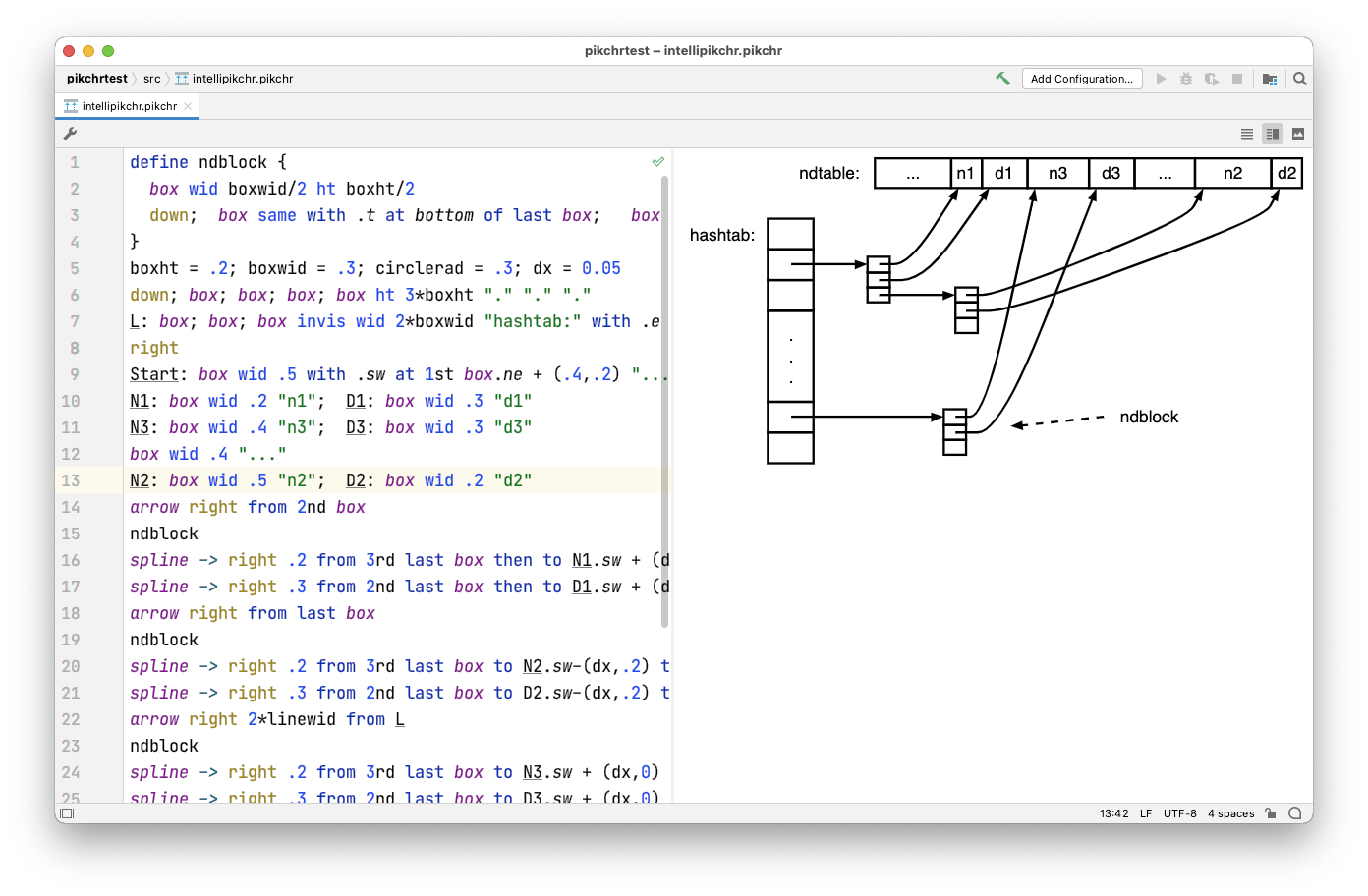Switch to editor and preview split view
Viewport: 1368px width, 896px height.
coord(1273,134)
